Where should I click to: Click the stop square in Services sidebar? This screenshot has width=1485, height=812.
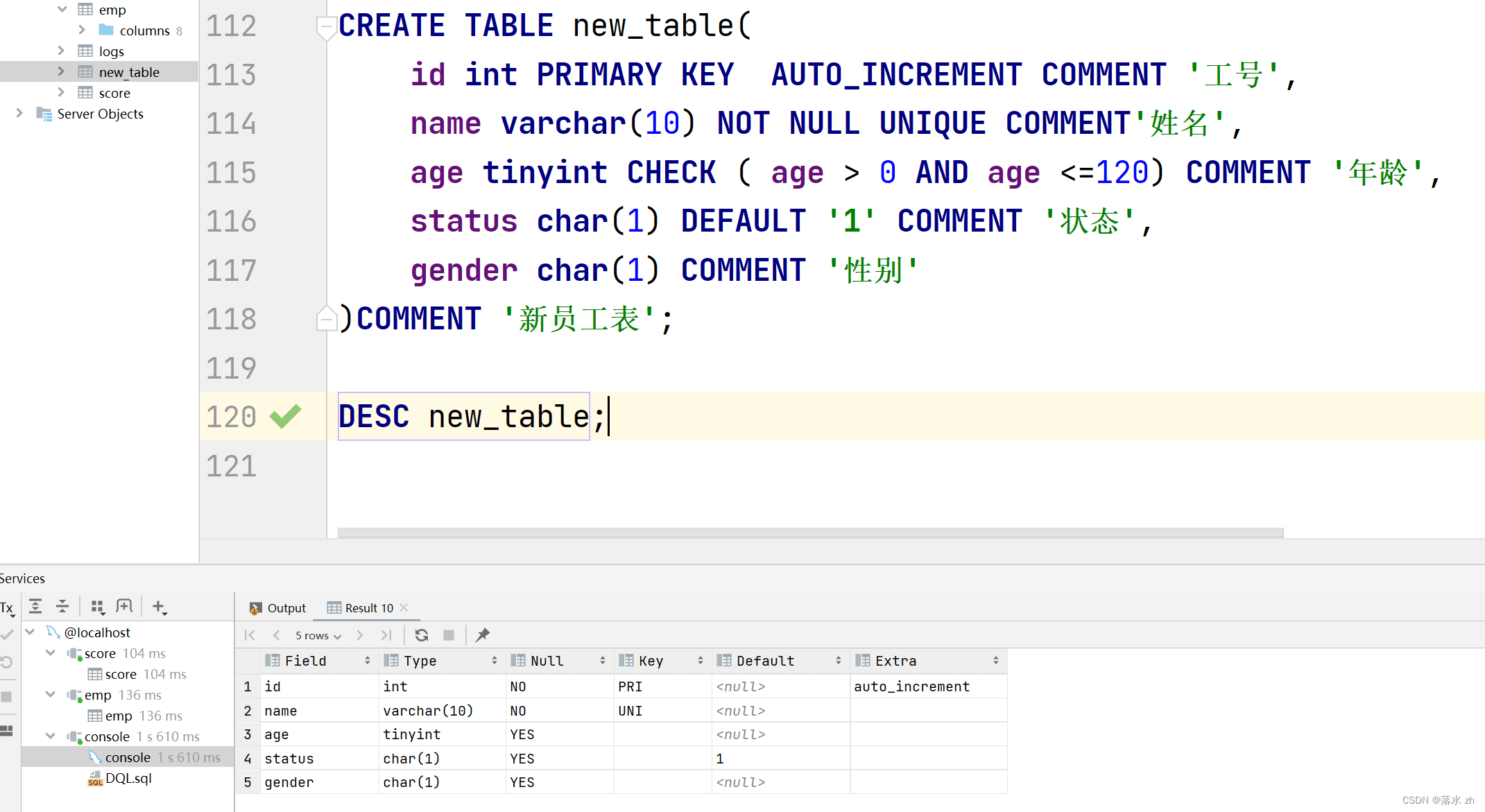click(x=6, y=697)
